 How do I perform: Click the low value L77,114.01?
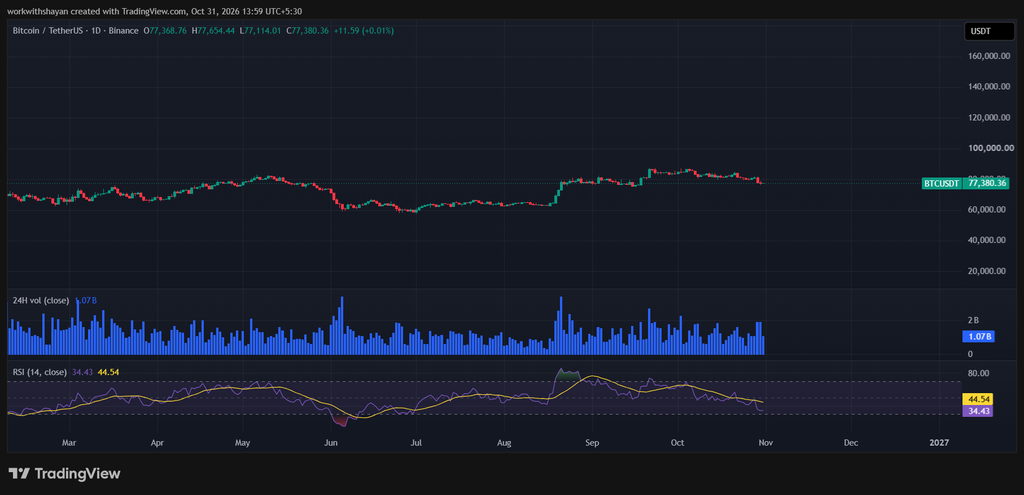pyautogui.click(x=261, y=31)
